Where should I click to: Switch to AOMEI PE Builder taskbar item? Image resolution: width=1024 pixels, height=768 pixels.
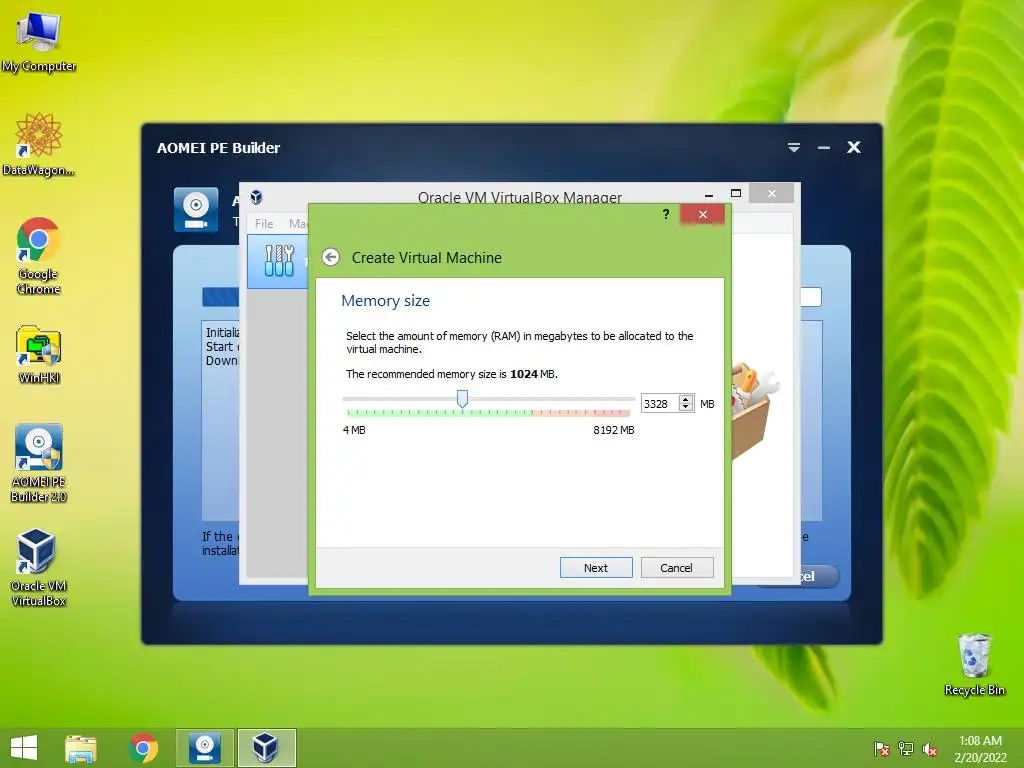[204, 748]
